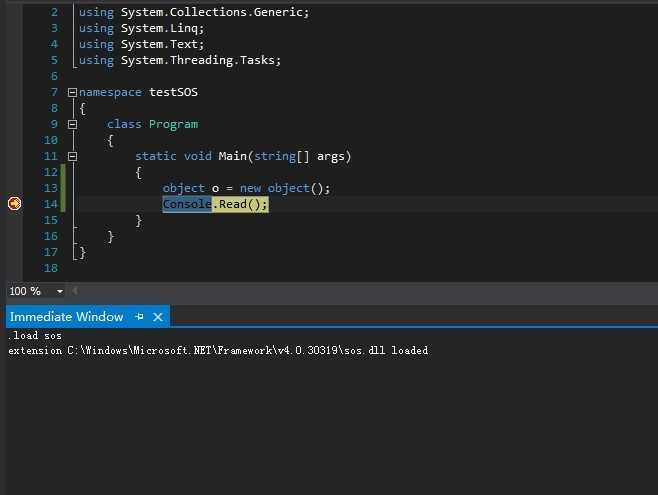Collapse the namespace testSOS block
The width and height of the screenshot is (658, 495).
pyautogui.click(x=72, y=92)
